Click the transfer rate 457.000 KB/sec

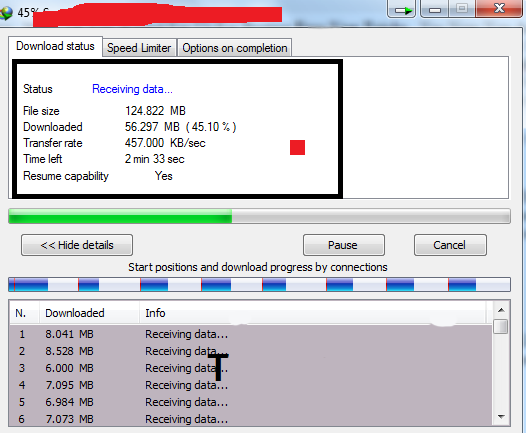[x=165, y=143]
